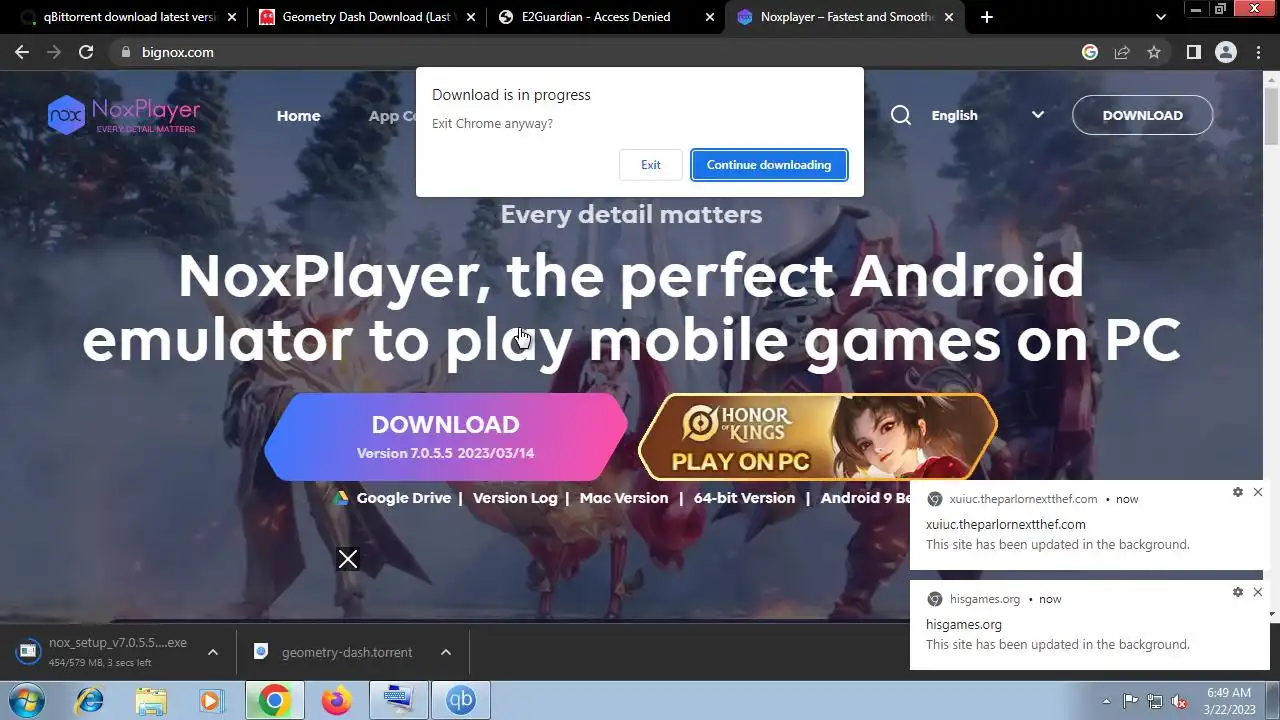Open the Windows Start button
This screenshot has height=720, width=1280.
(27, 701)
